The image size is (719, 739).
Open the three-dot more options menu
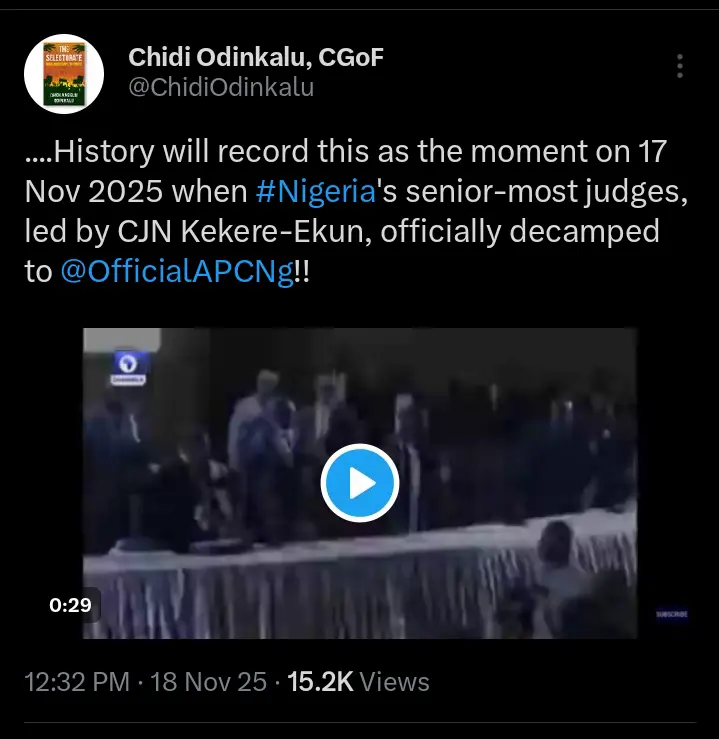click(679, 66)
